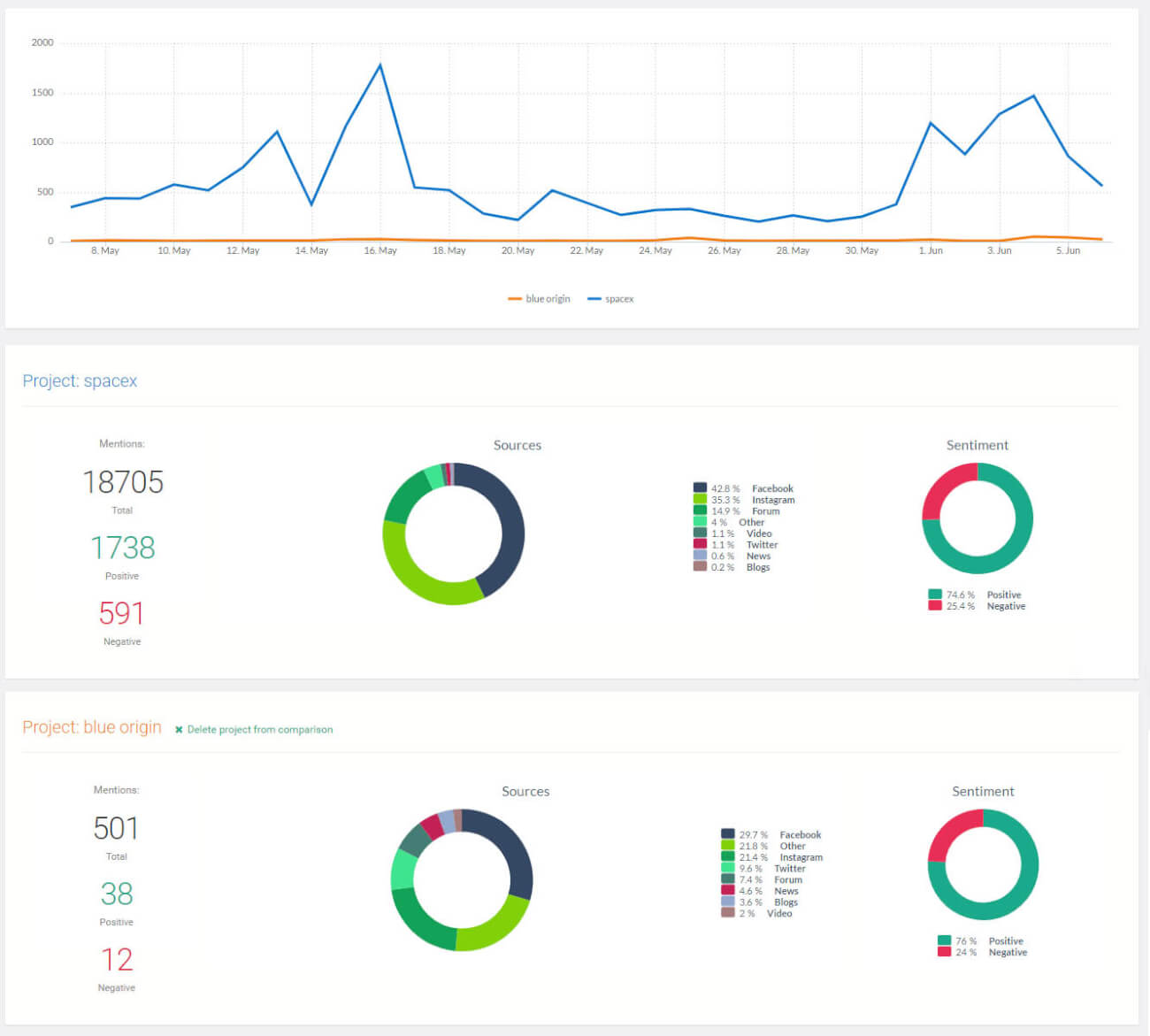Click Forum 7.4 % in blue origin legend
The height and width of the screenshot is (1036, 1150).
763,879
